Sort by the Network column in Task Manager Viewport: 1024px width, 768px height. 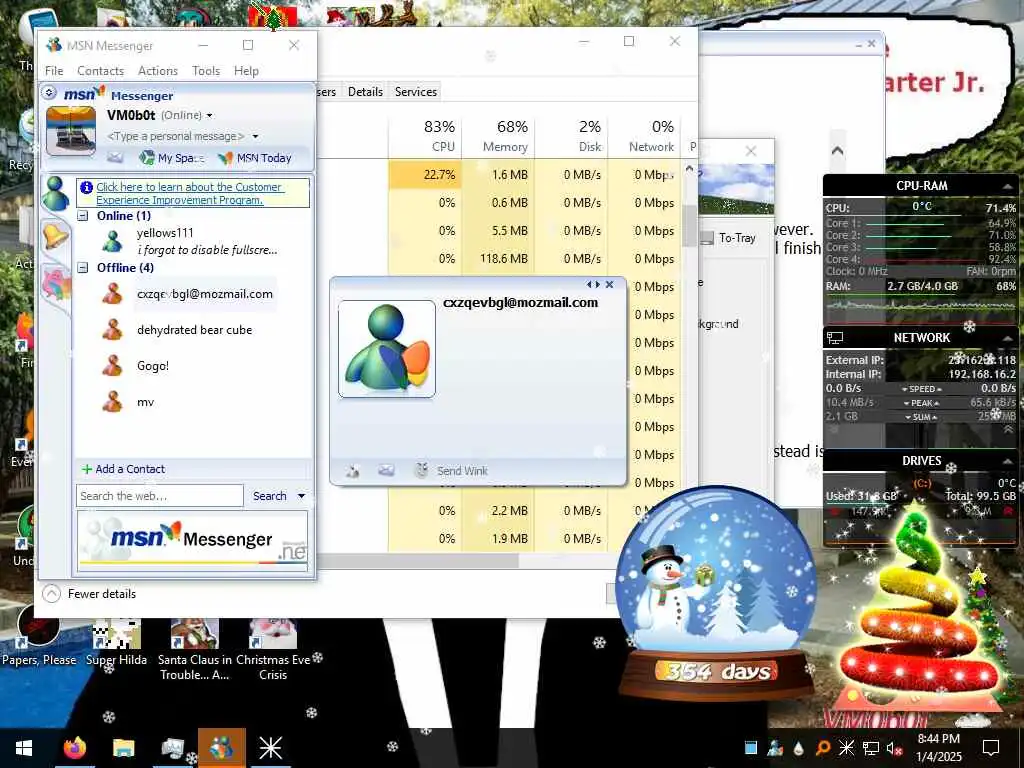click(x=645, y=136)
